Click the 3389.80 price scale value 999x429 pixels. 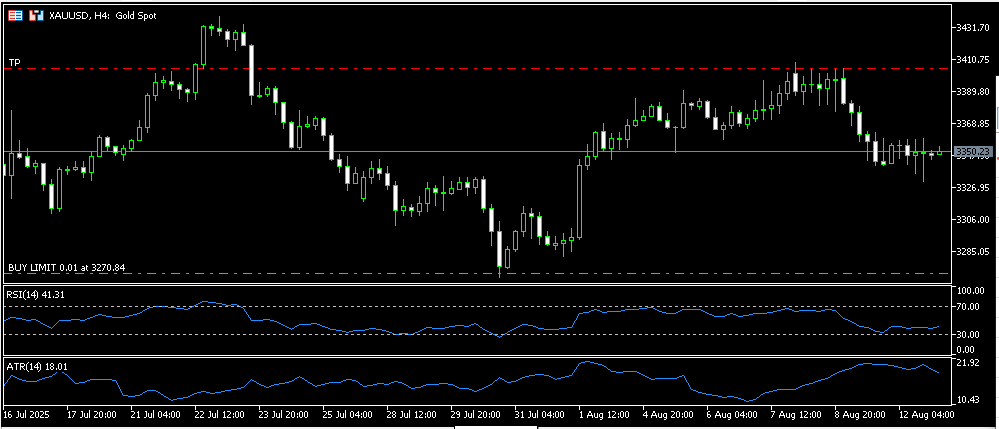tap(972, 92)
